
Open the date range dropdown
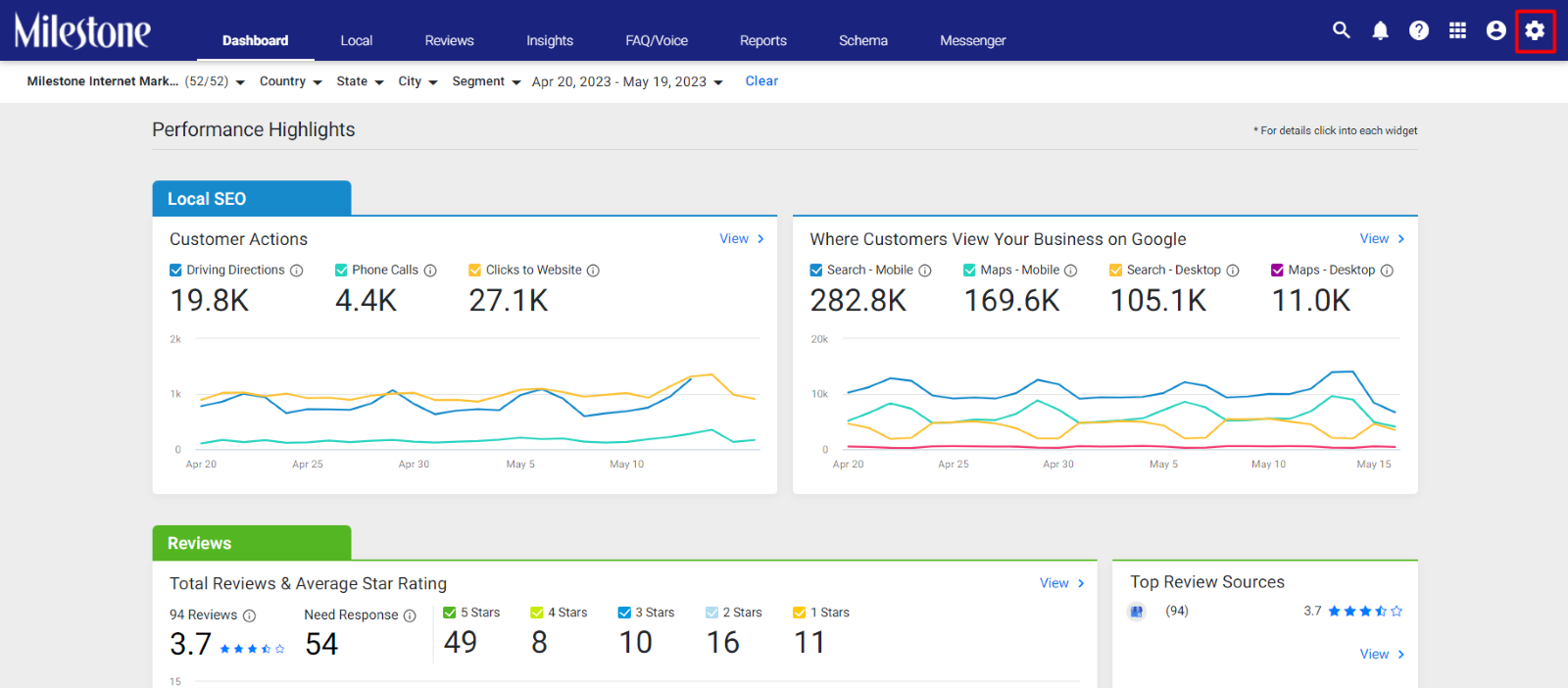[x=627, y=81]
